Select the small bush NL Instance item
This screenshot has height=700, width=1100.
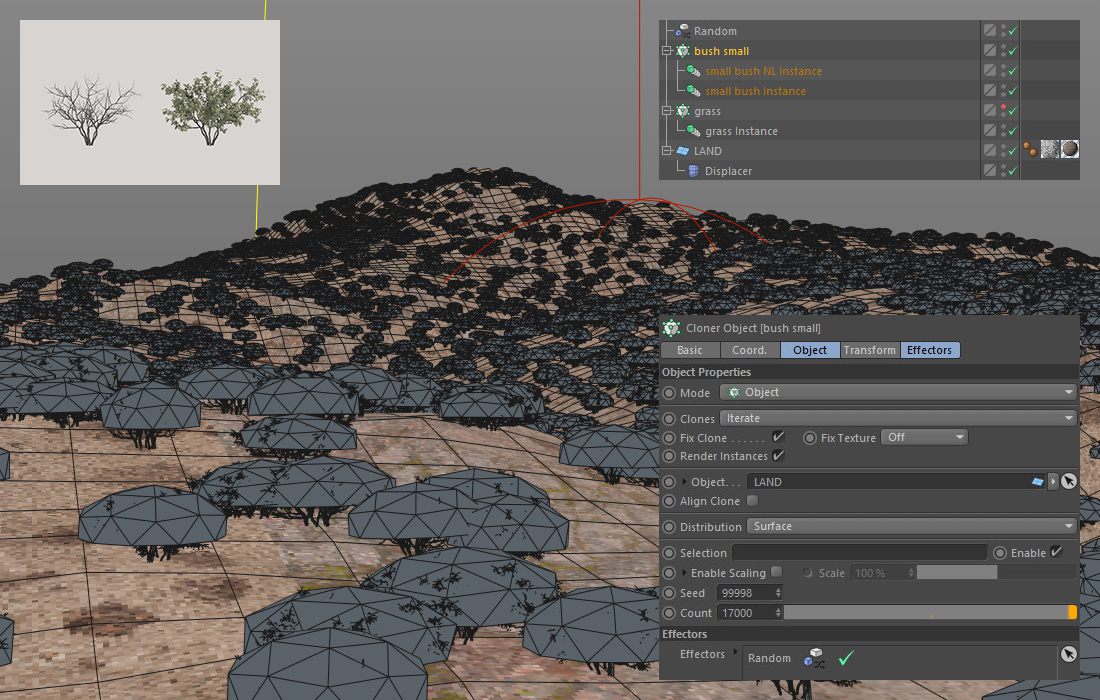pyautogui.click(x=763, y=71)
